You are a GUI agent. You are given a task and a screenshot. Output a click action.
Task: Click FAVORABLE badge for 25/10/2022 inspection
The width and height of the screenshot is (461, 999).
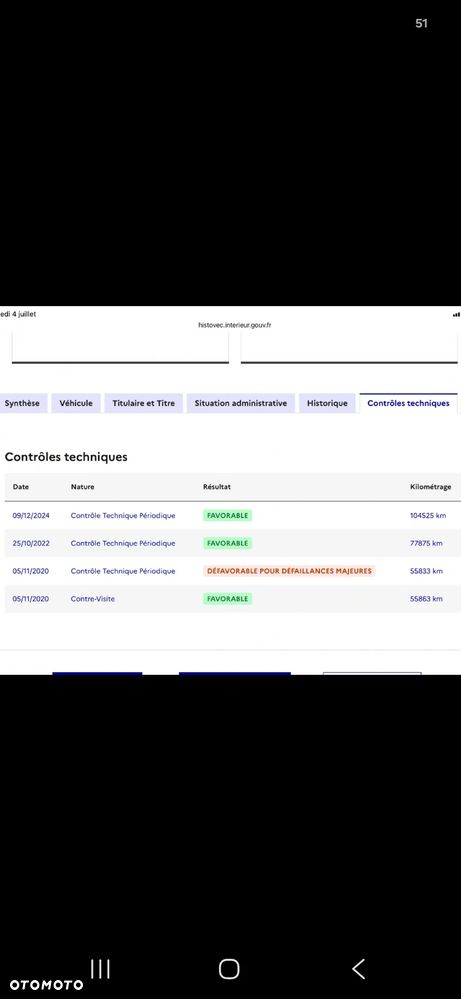click(227, 543)
